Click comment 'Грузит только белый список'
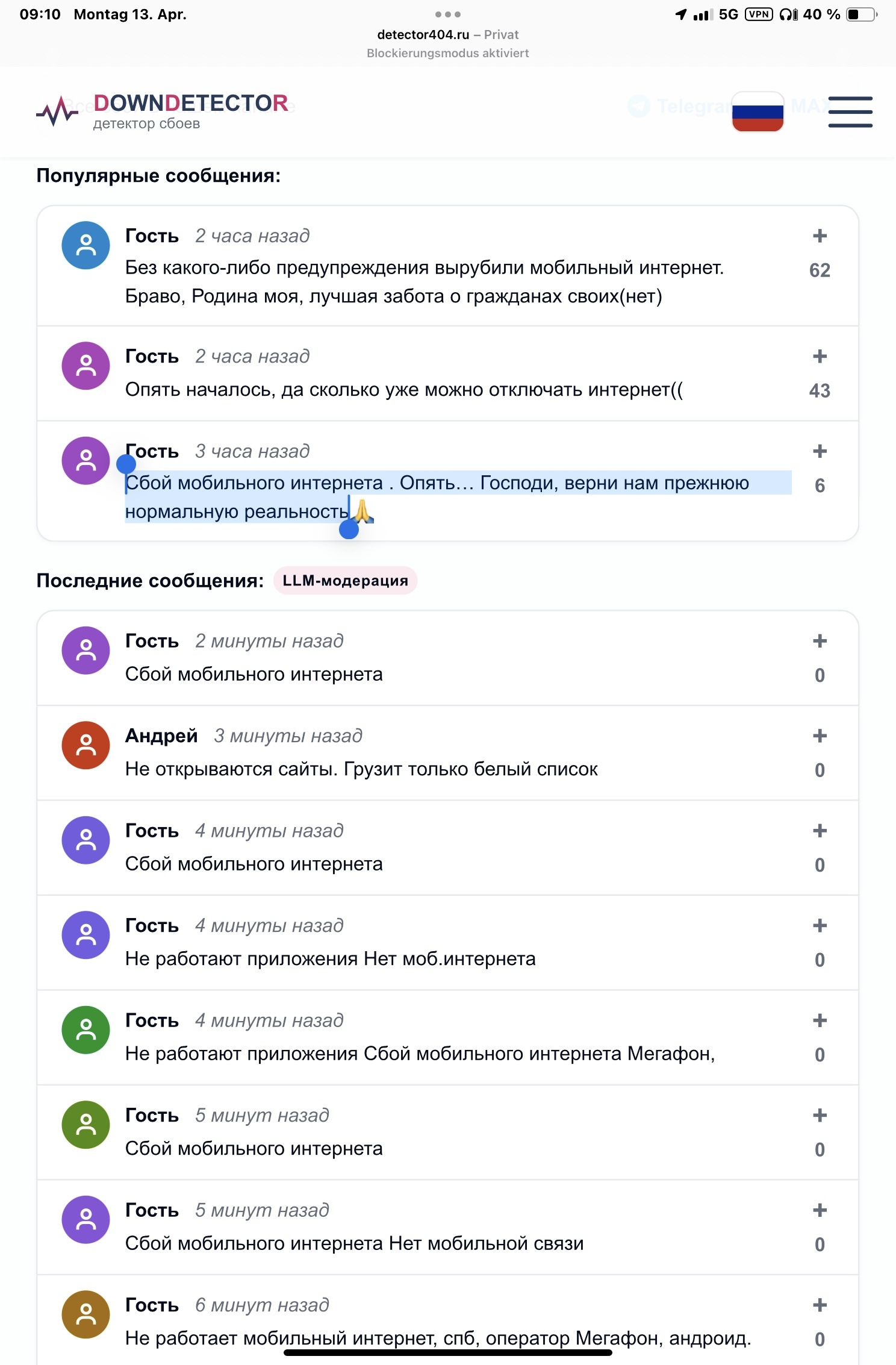The width and height of the screenshot is (896, 1365). (361, 769)
